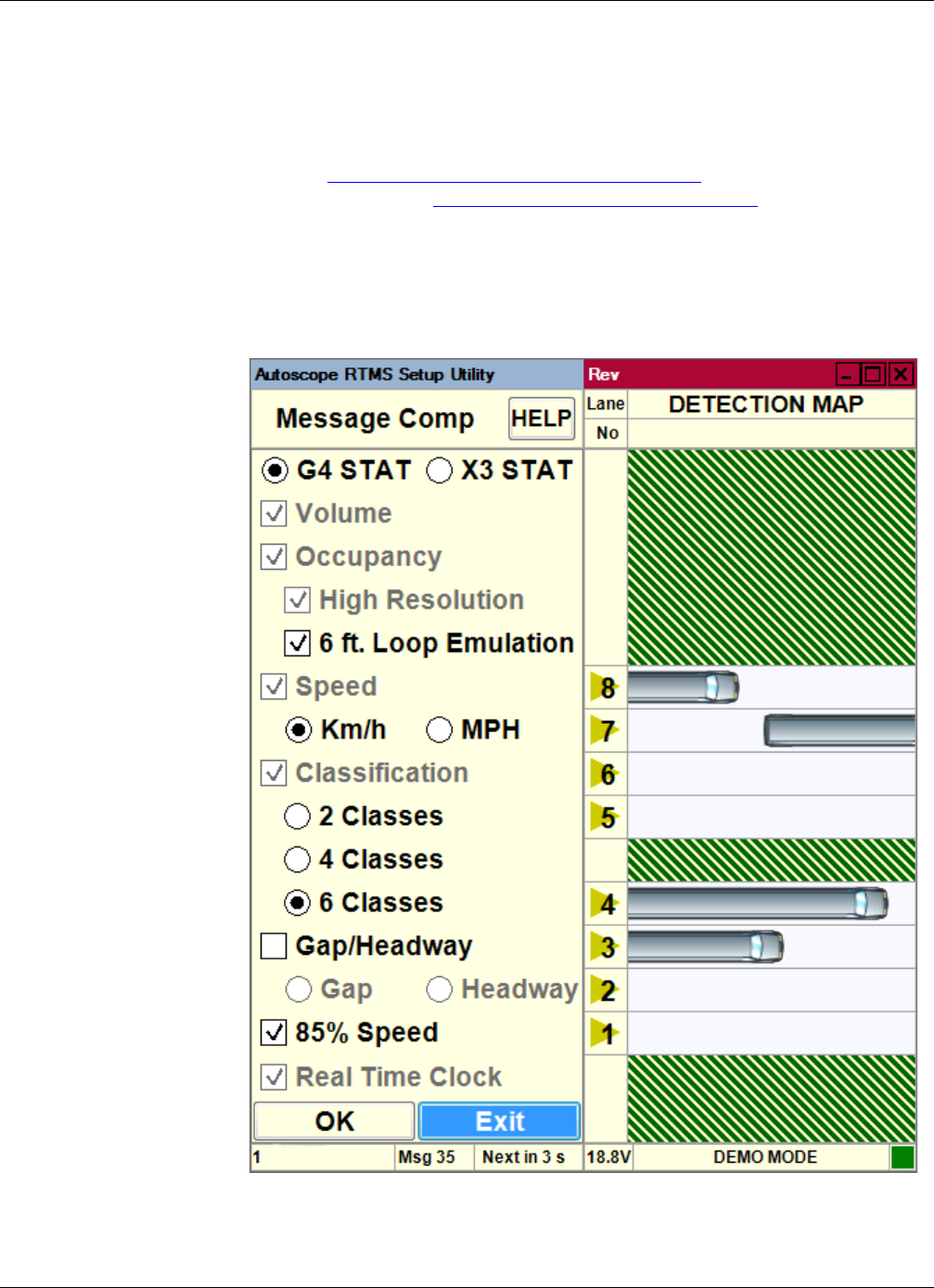Image resolution: width=934 pixels, height=1288 pixels.
Task: Click the Autoscope RTMS Setup Utility title bar
Action: [x=417, y=374]
